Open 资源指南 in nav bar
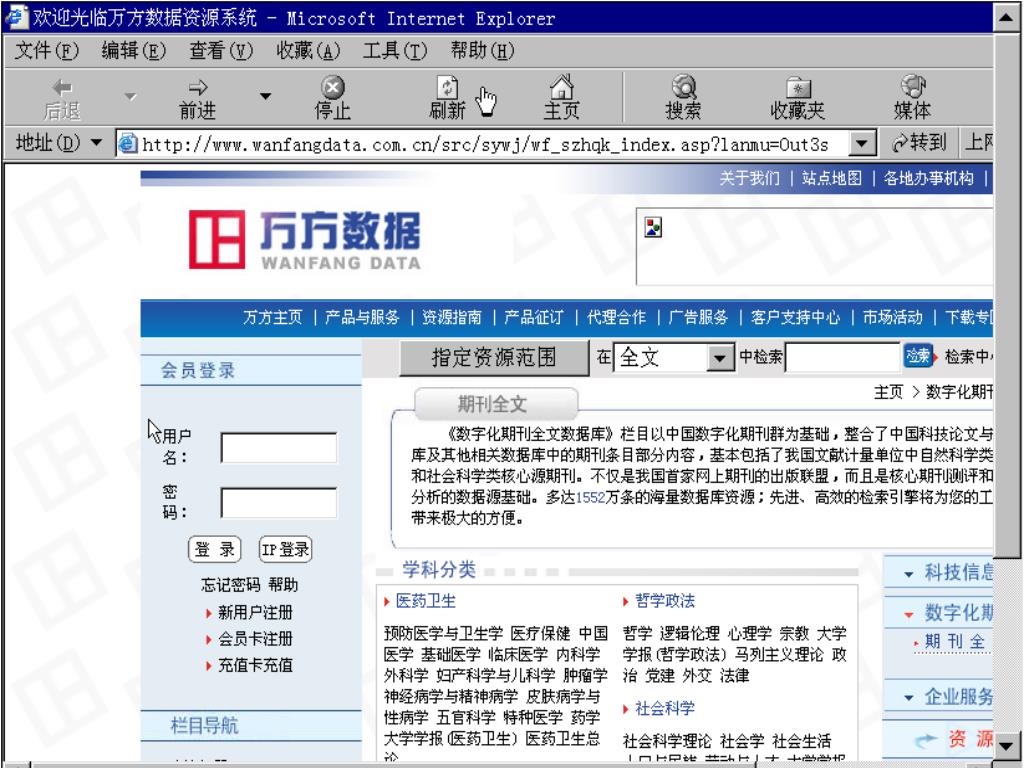Screen dimensions: 1024x768 [x=452, y=317]
